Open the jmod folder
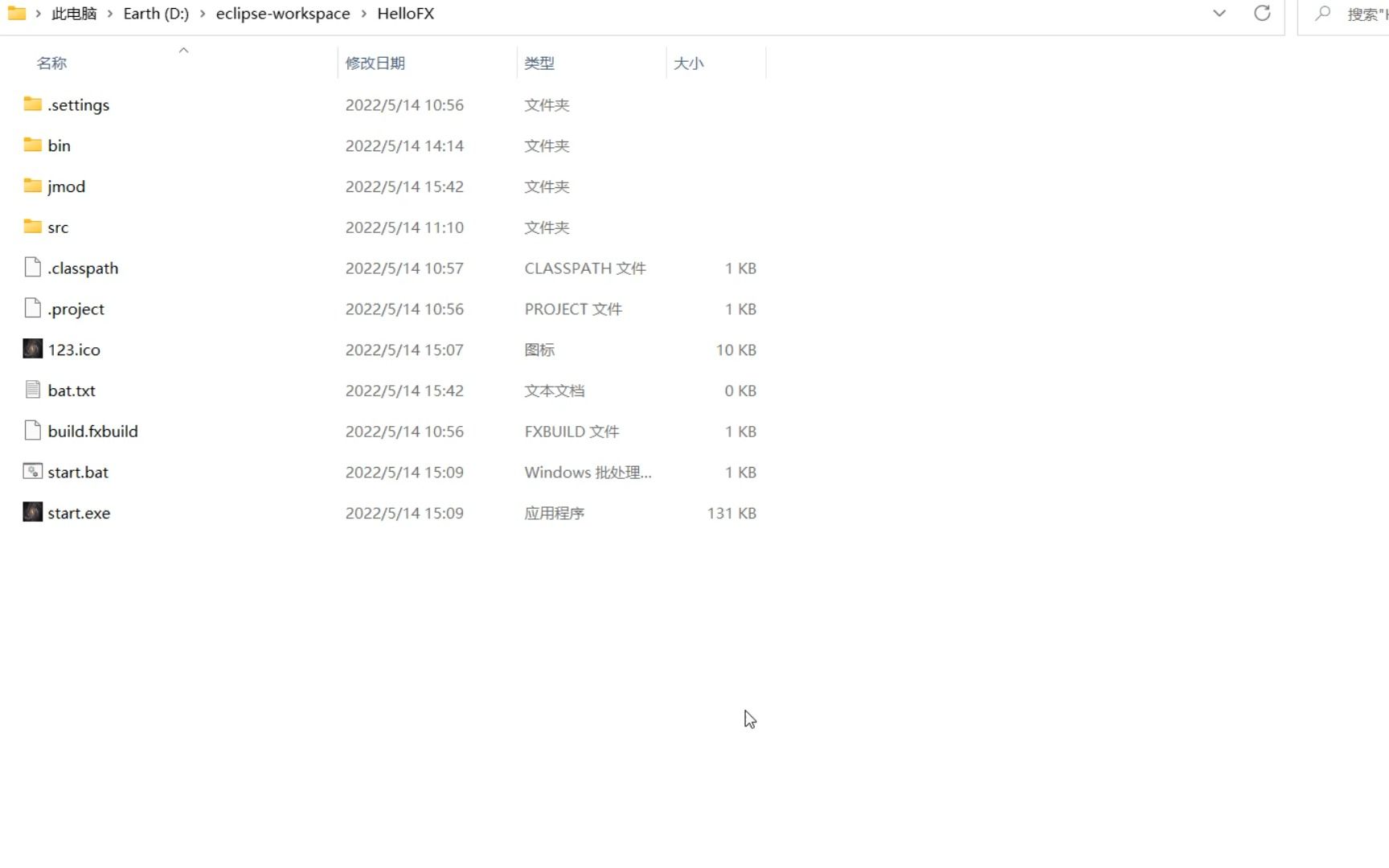Screen dimensions: 1389x868 65,186
